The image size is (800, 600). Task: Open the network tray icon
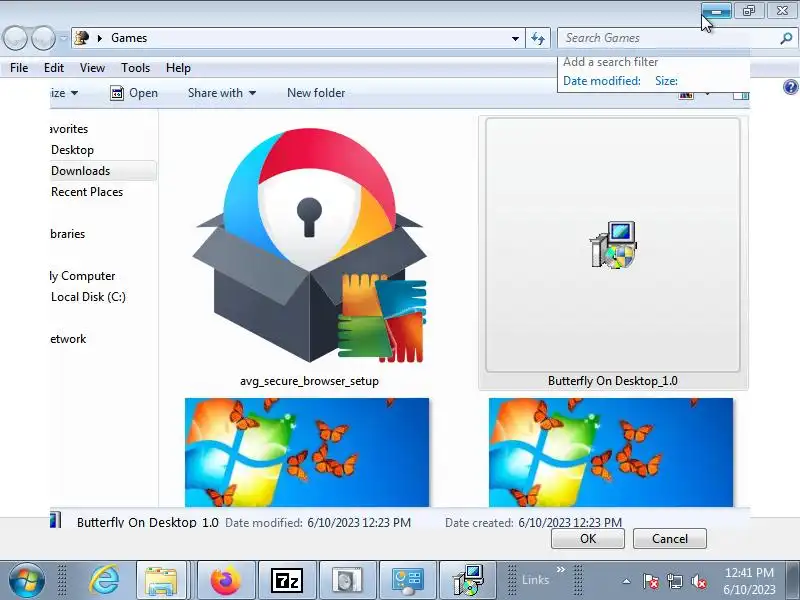click(675, 581)
